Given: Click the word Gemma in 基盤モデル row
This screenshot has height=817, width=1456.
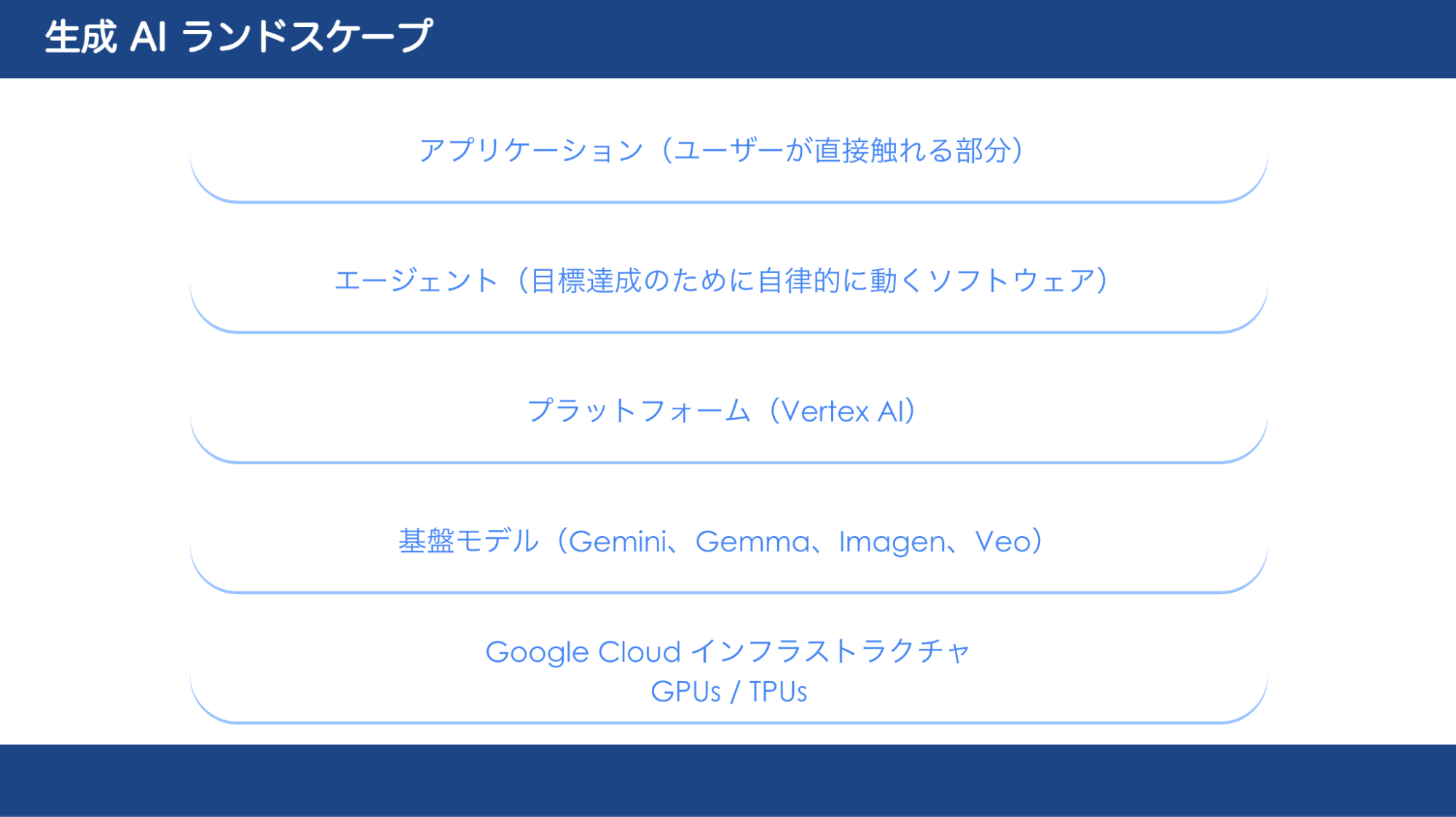Looking at the screenshot, I should 752,542.
